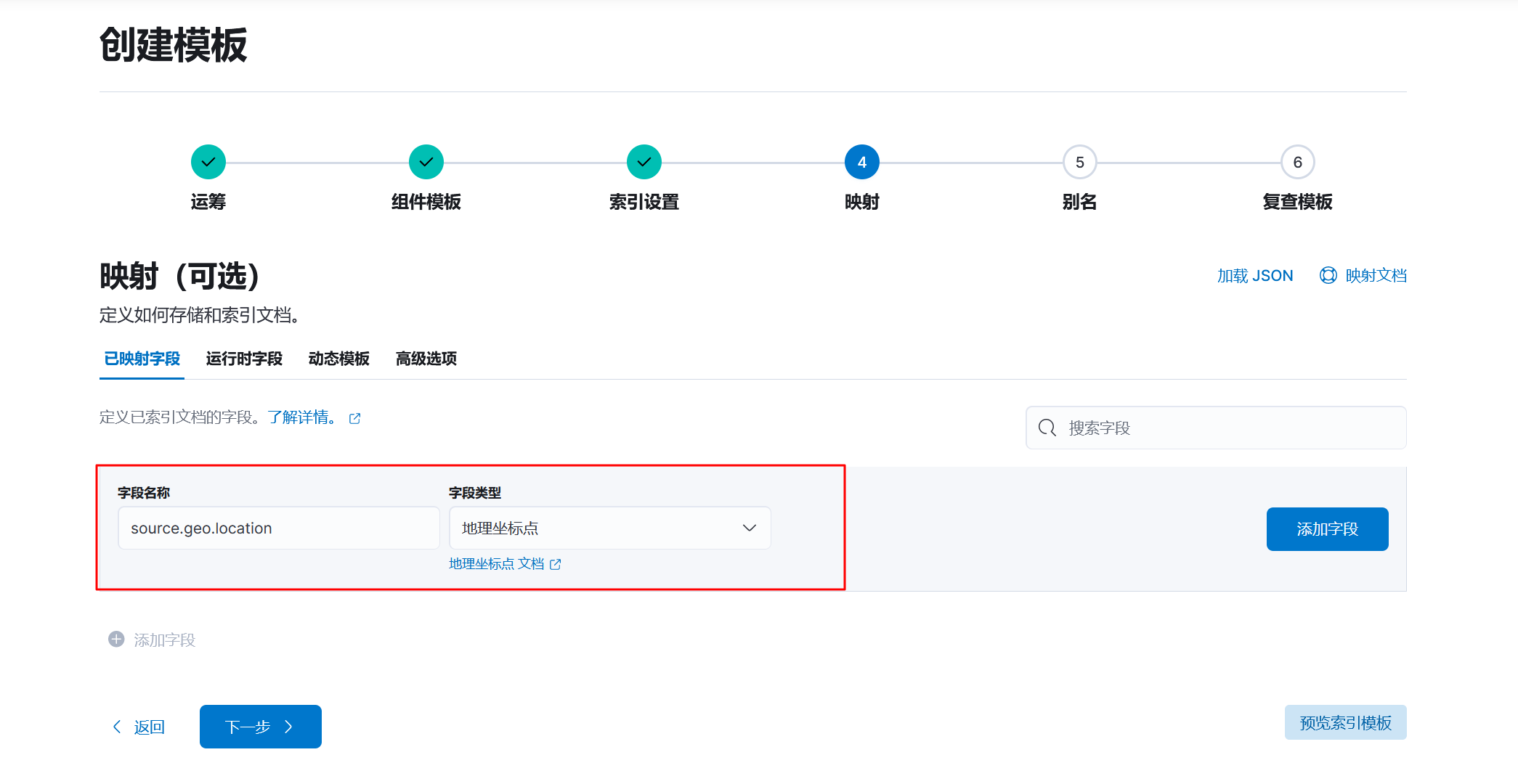Click the right chevron in 下一步 button
This screenshot has width=1518, height=784.
tap(288, 727)
